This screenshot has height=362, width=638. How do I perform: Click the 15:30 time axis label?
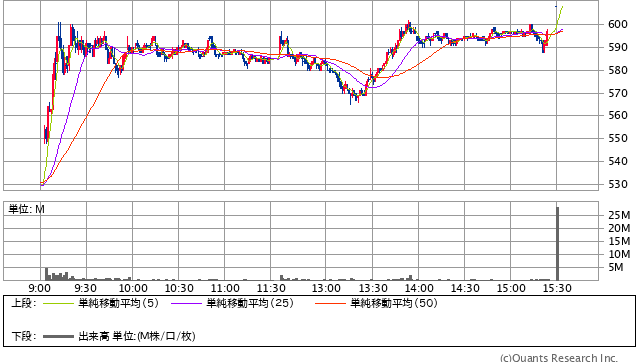(x=557, y=288)
